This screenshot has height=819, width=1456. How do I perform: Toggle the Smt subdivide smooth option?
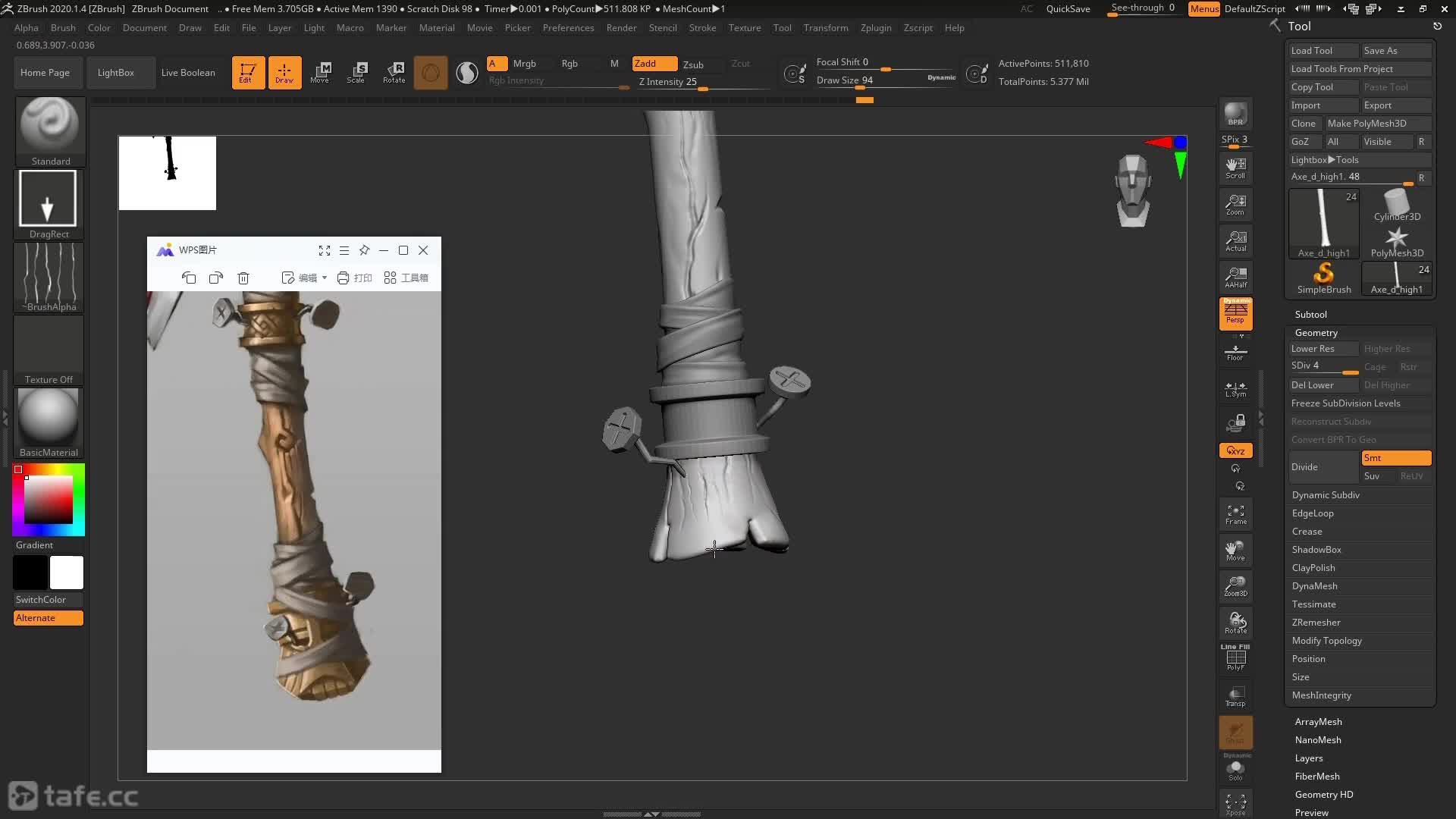1396,458
